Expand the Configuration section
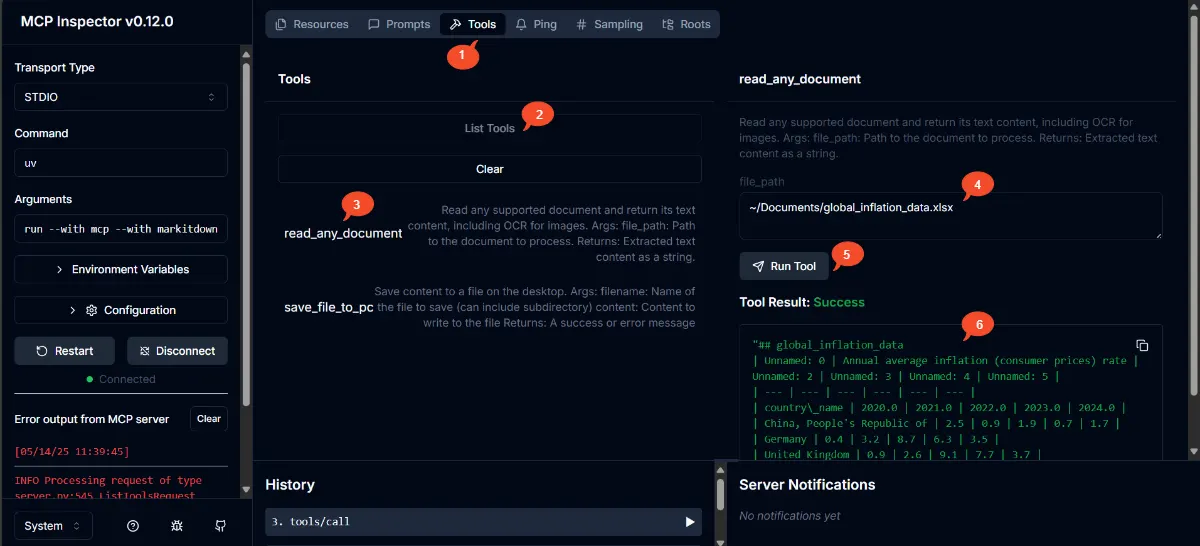This screenshot has height=546, width=1200. pyautogui.click(x=121, y=310)
